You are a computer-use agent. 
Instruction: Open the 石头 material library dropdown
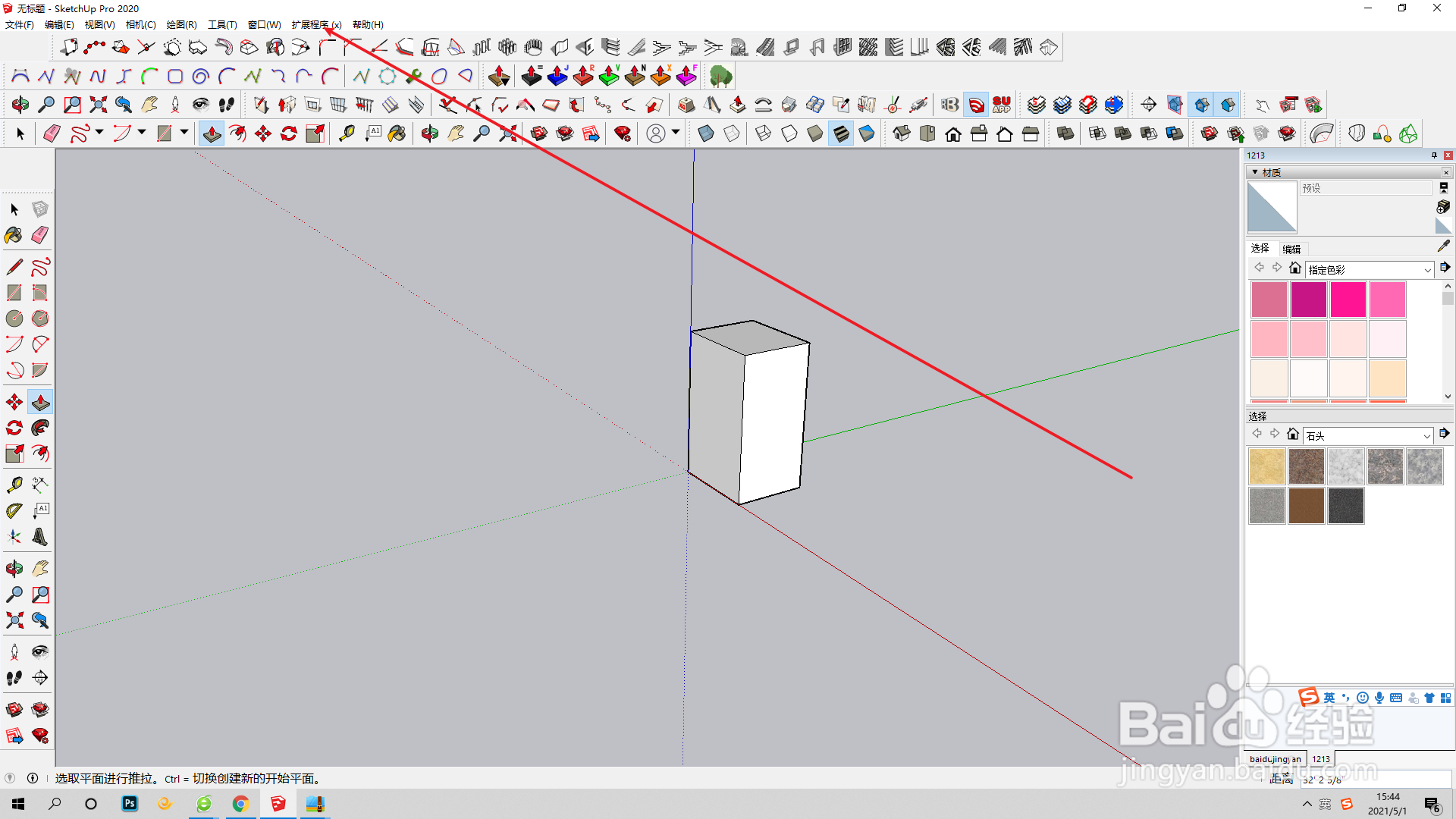pyautogui.click(x=1426, y=436)
